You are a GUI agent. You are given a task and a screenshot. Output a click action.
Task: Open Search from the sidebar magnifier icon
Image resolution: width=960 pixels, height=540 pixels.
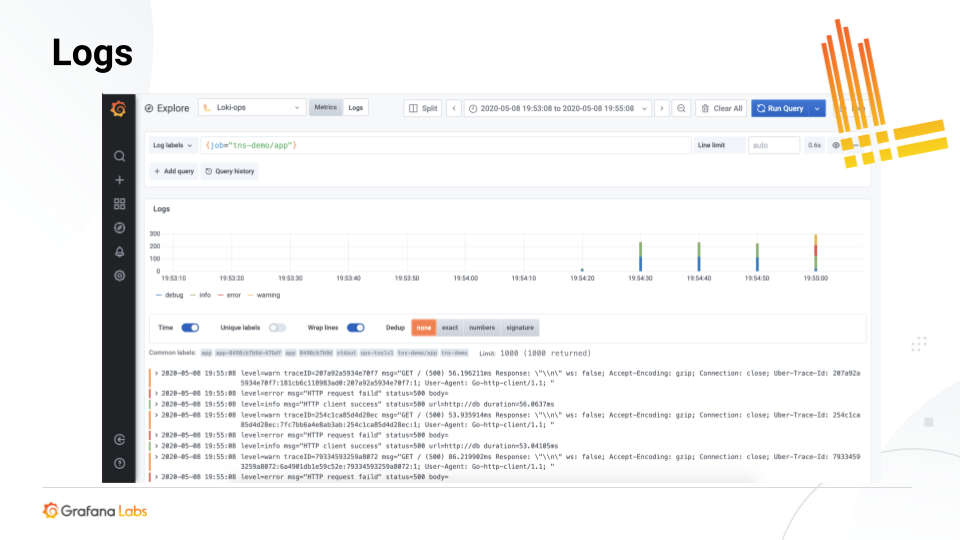coord(119,156)
